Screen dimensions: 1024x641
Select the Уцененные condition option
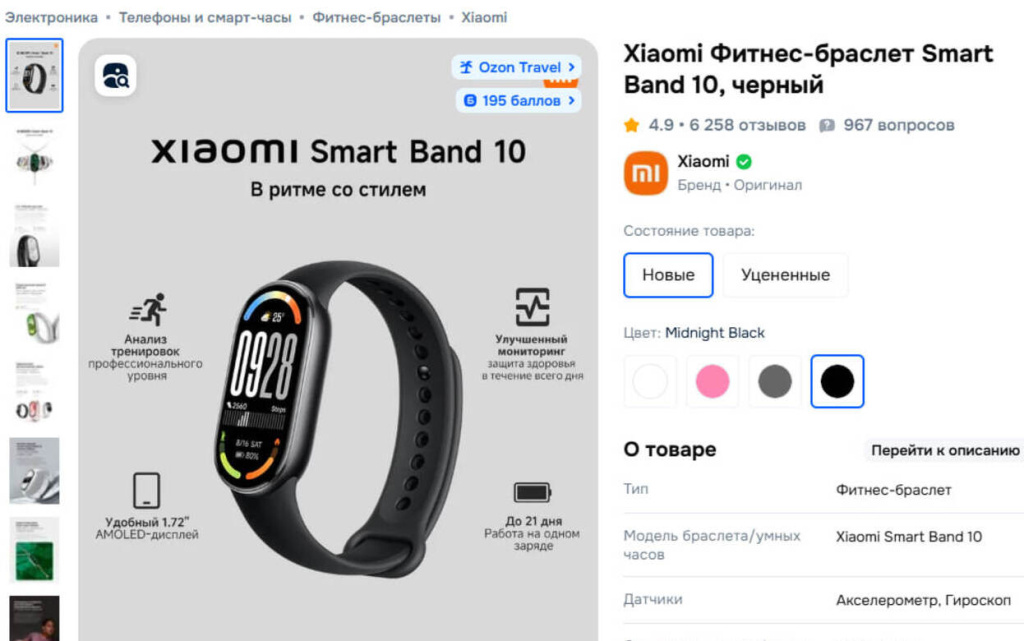(x=785, y=275)
